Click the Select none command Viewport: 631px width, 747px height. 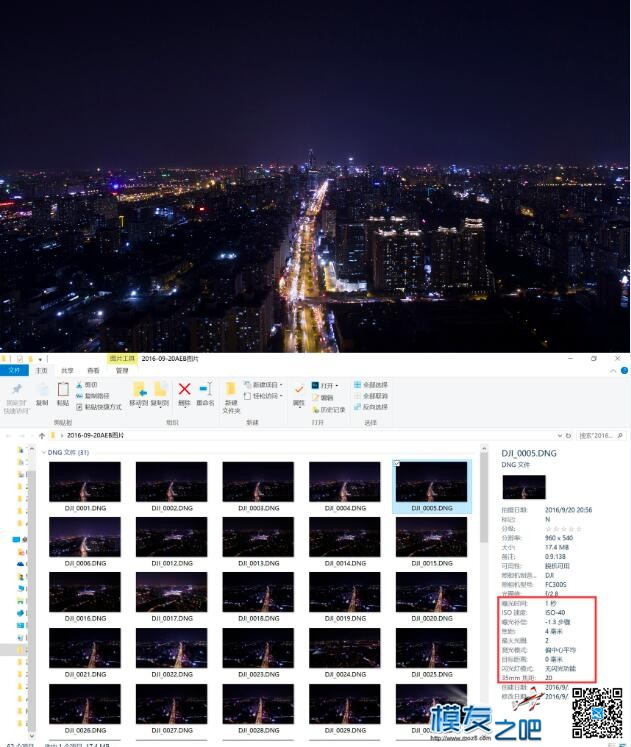tap(371, 396)
